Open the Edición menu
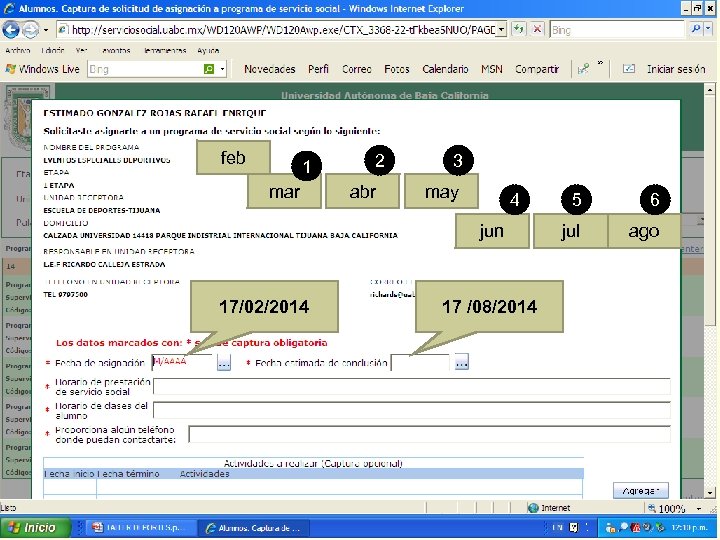Viewport: 720px width, 540px height. (x=52, y=51)
